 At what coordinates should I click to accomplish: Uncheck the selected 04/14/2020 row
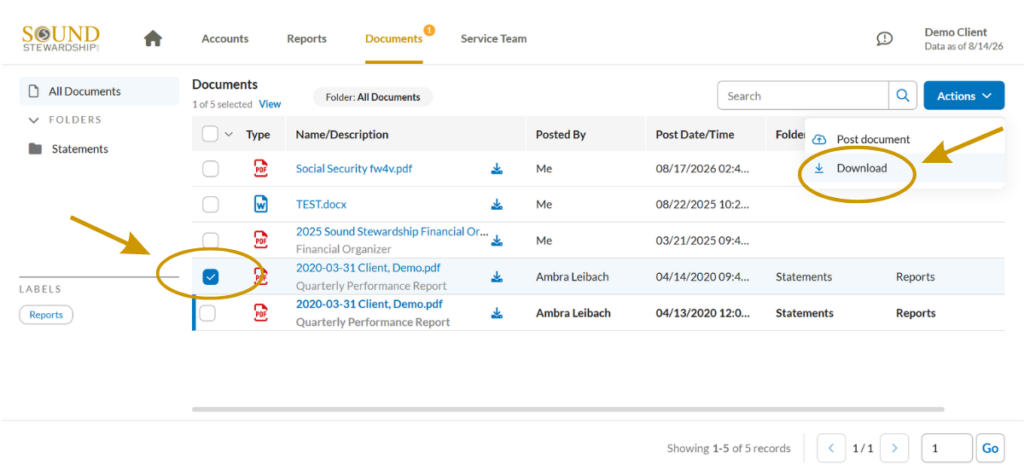pos(210,277)
